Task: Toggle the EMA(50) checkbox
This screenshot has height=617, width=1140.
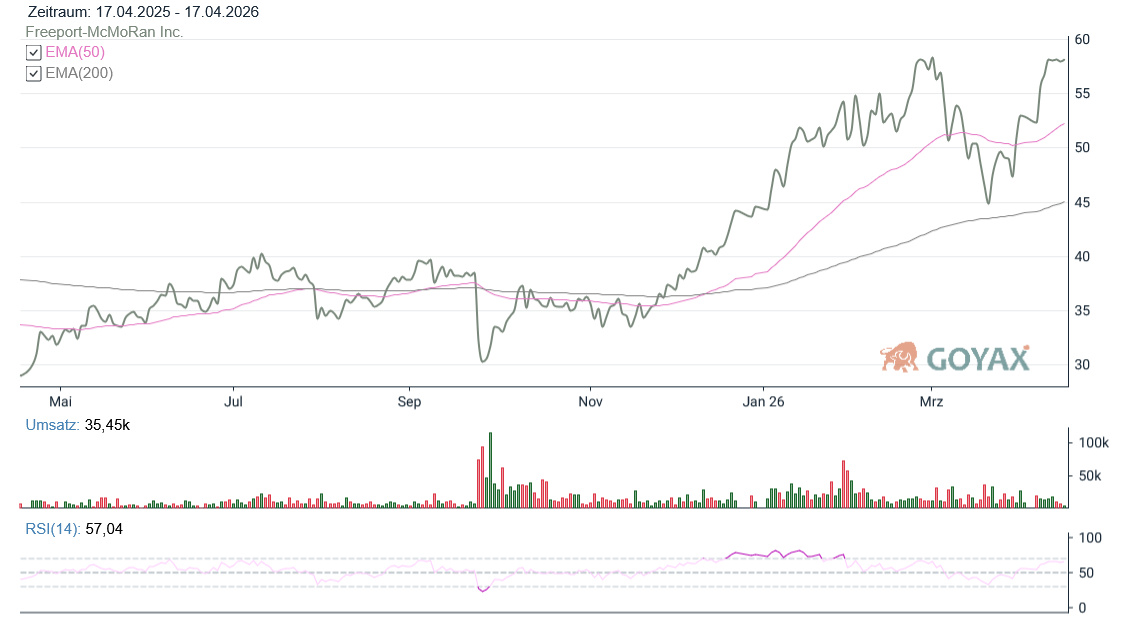Action: [34, 52]
